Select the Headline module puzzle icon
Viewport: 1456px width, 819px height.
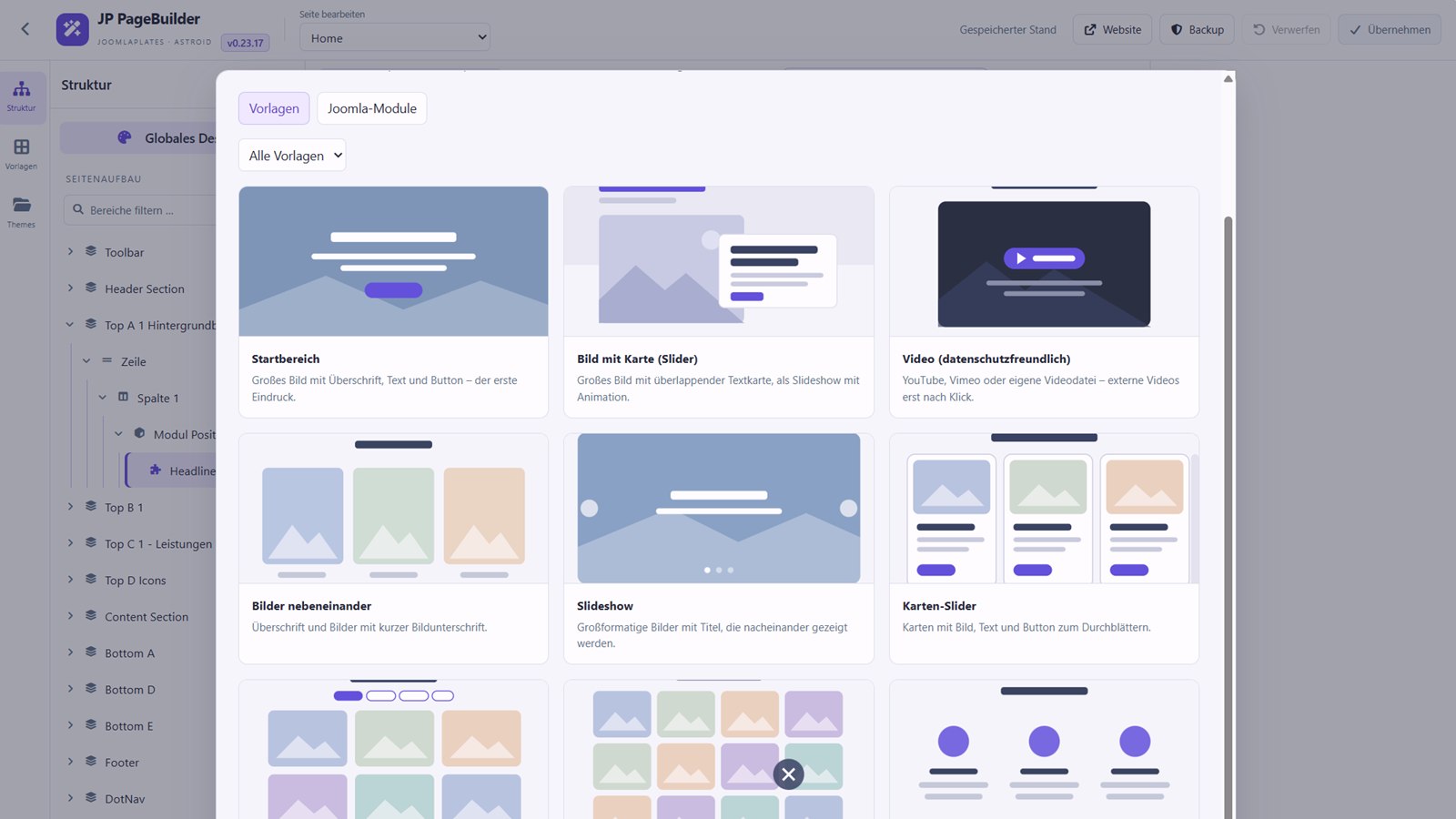156,470
